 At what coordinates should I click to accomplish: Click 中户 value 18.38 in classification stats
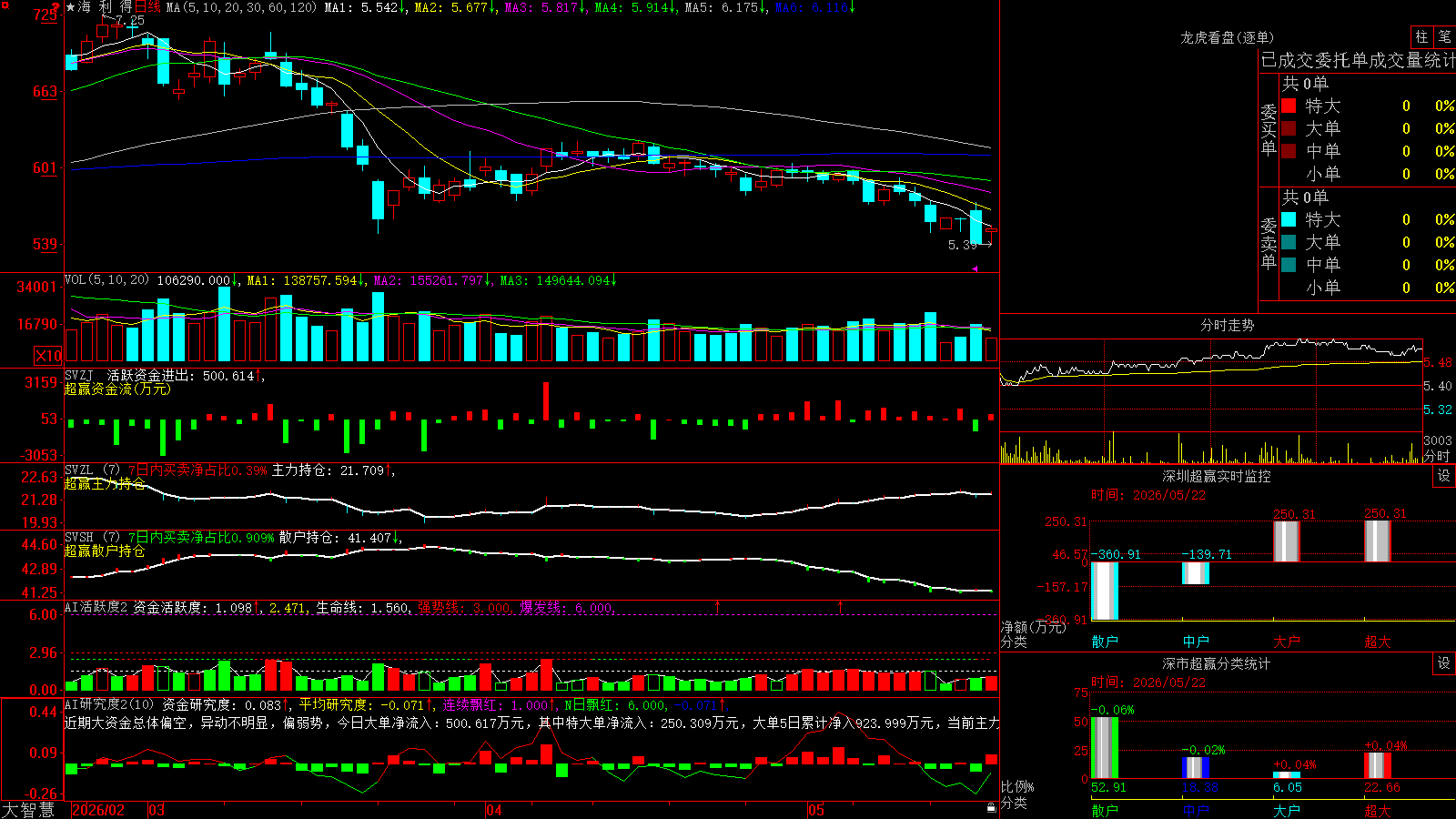[1199, 787]
